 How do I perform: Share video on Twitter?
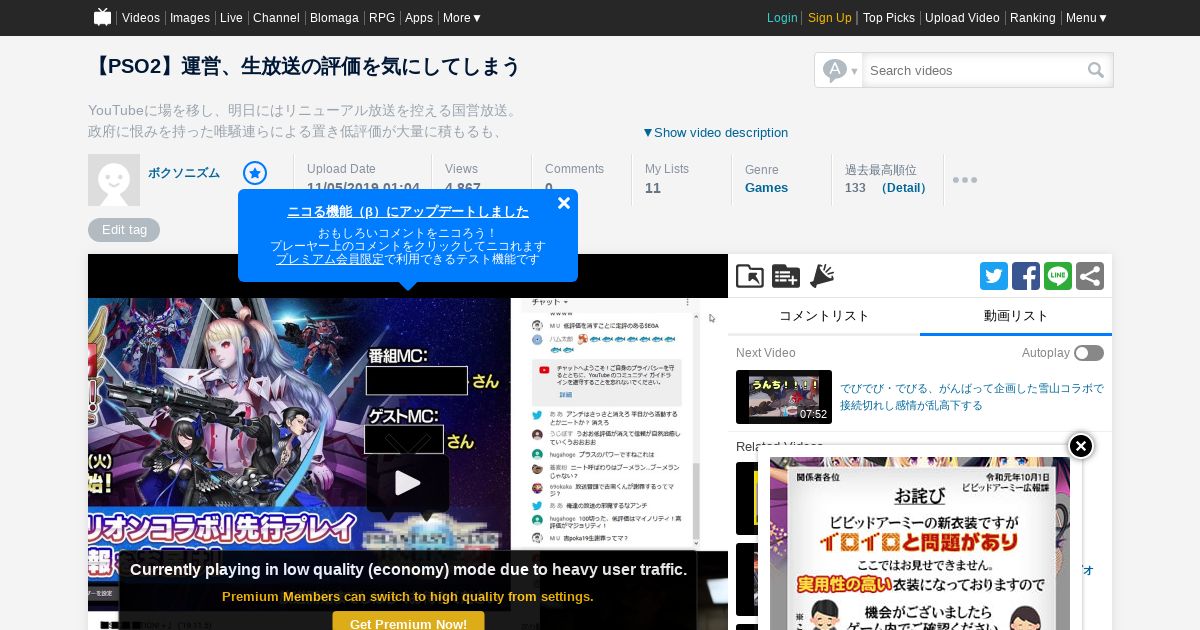point(994,276)
